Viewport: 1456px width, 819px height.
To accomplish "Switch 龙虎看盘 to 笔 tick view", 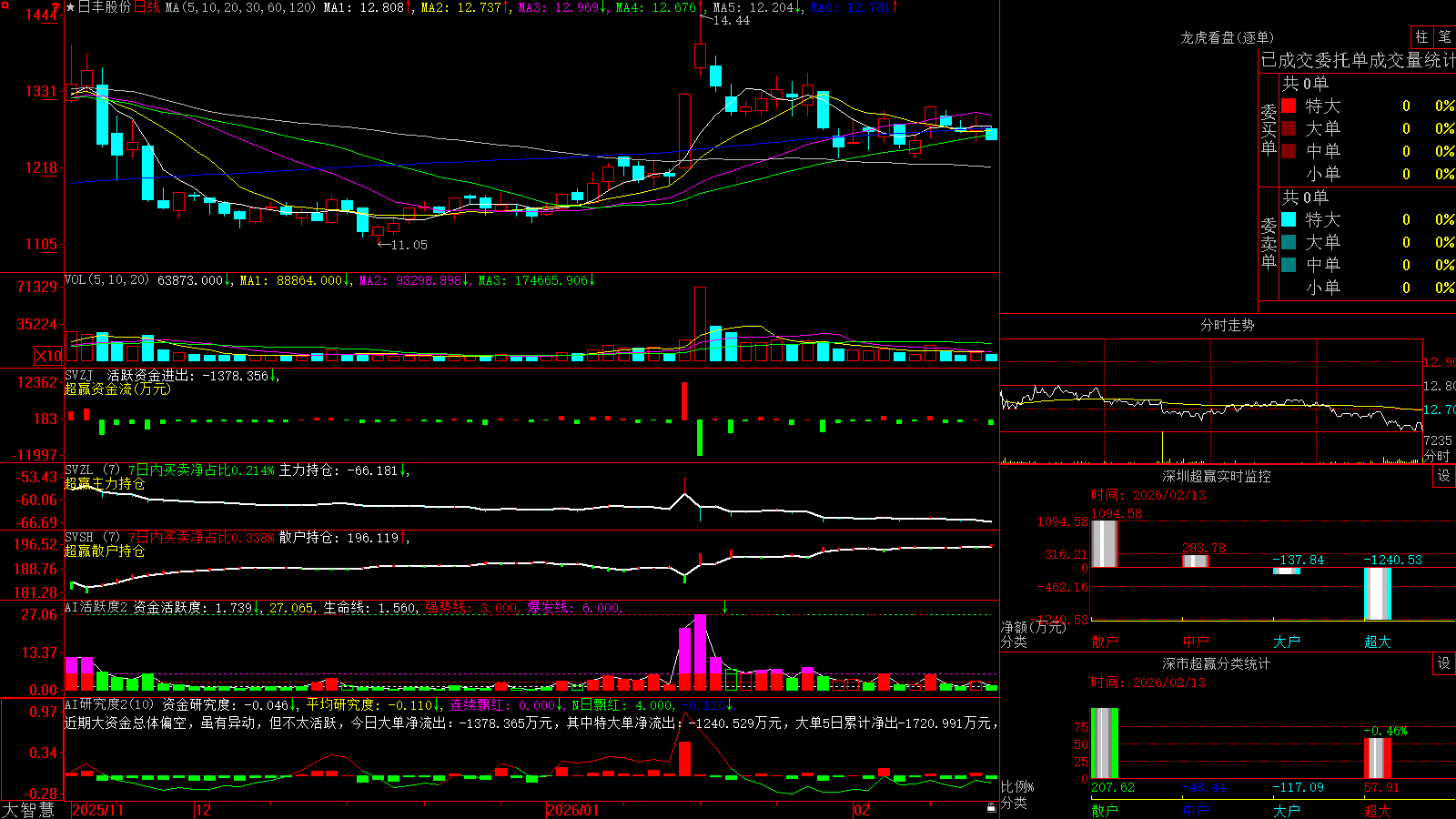I will tap(1444, 36).
